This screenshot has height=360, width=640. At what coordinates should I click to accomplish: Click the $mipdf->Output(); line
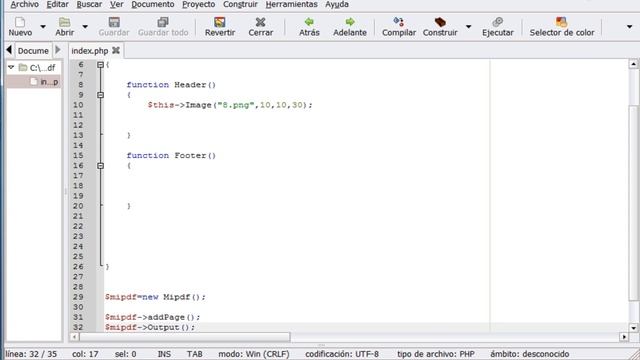click(x=150, y=327)
